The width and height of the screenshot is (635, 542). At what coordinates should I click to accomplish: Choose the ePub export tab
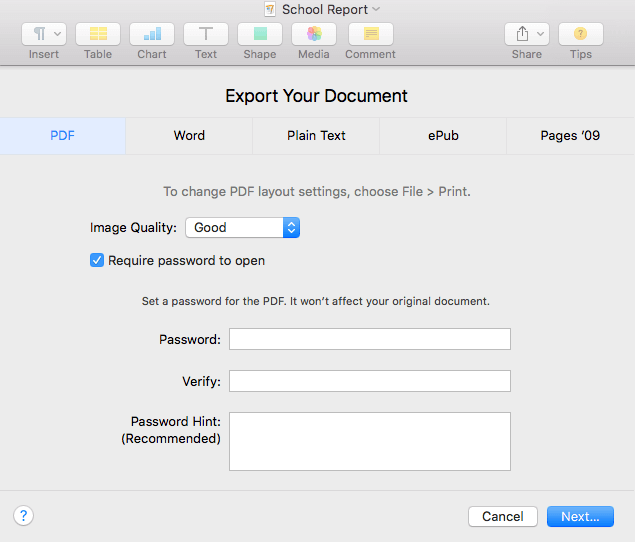[x=443, y=136]
